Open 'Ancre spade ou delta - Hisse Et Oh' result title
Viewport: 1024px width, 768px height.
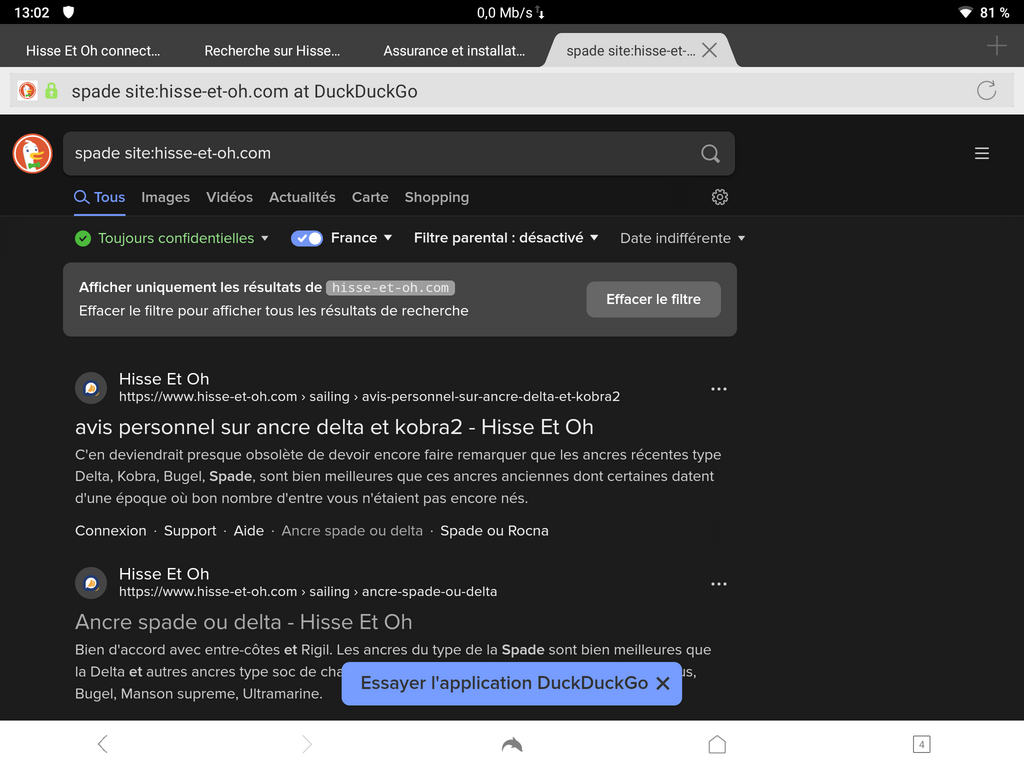[244, 622]
